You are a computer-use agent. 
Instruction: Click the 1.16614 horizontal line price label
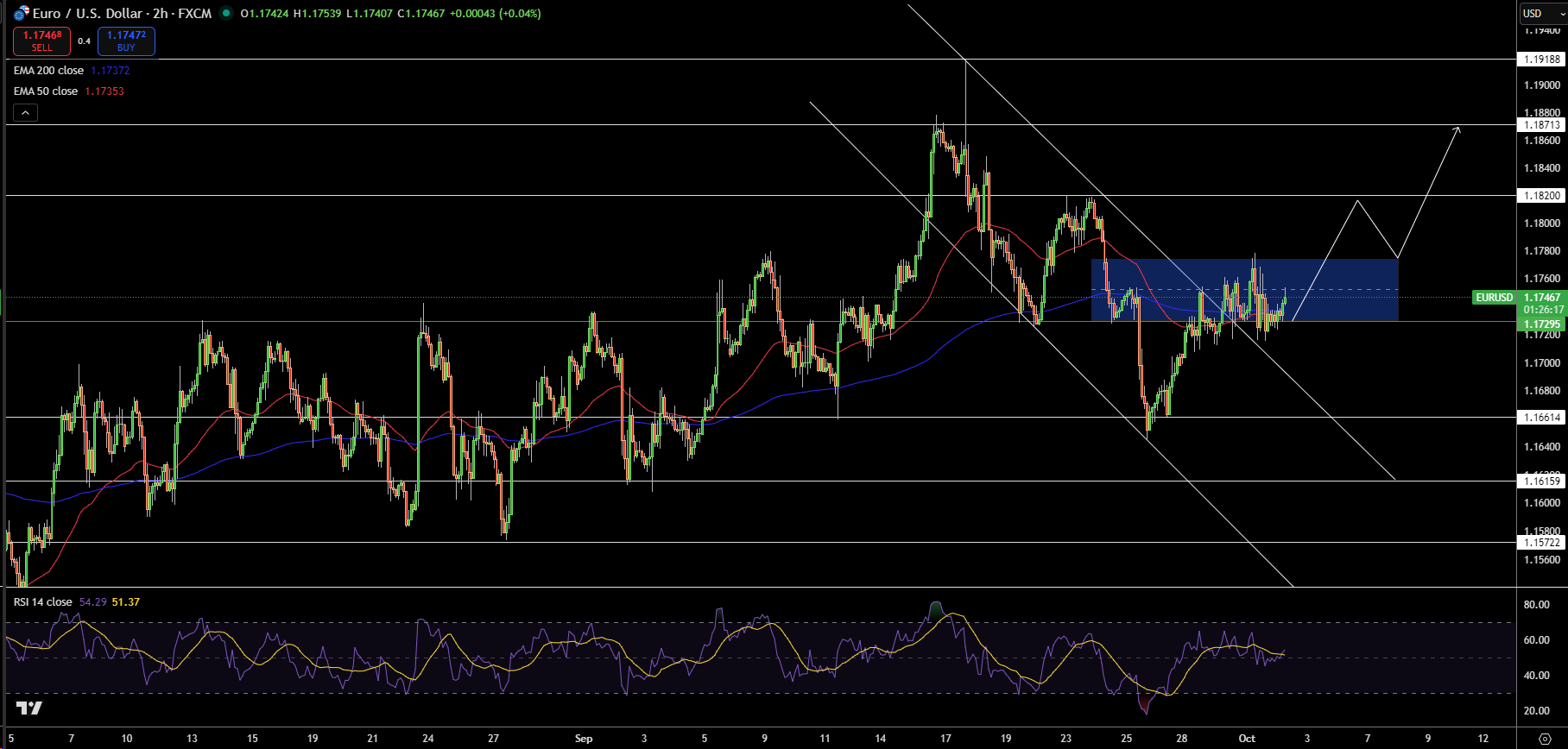pyautogui.click(x=1541, y=418)
